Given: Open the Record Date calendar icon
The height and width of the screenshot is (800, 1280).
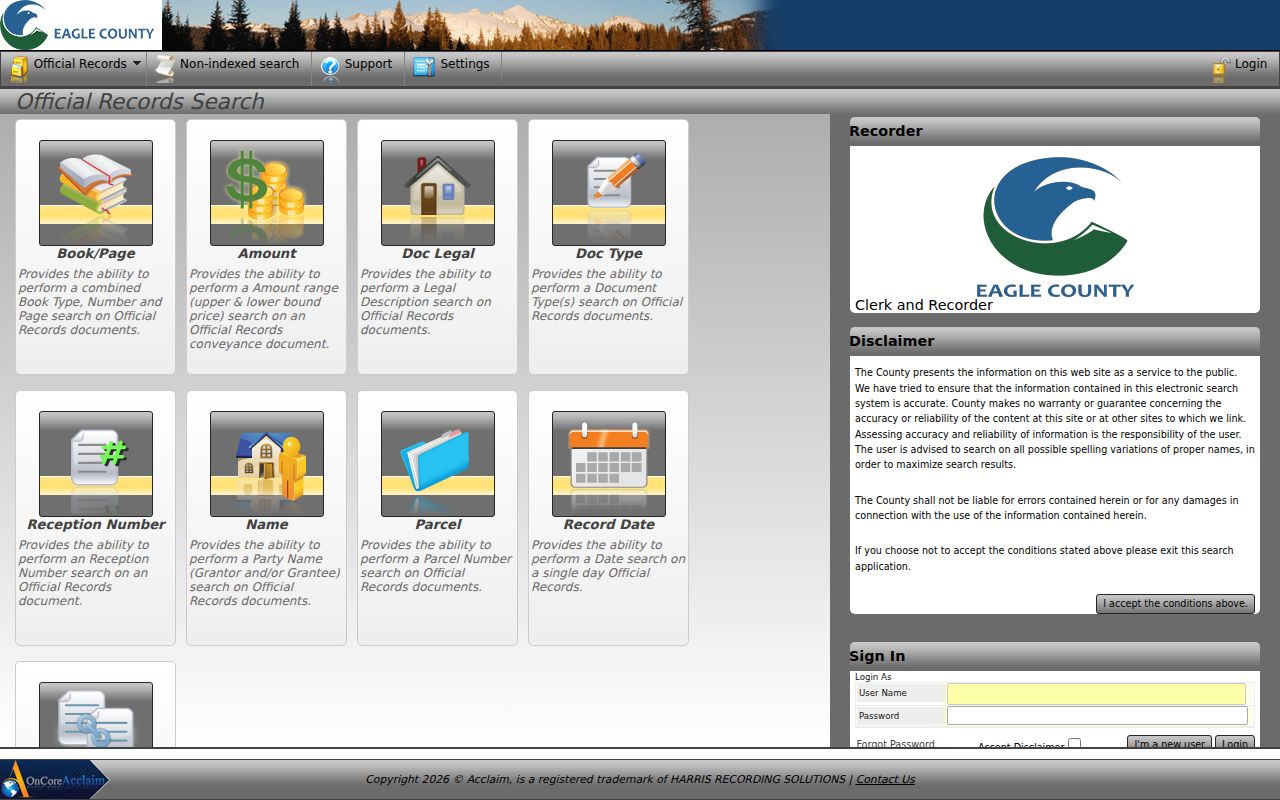Looking at the screenshot, I should pyautogui.click(x=609, y=464).
